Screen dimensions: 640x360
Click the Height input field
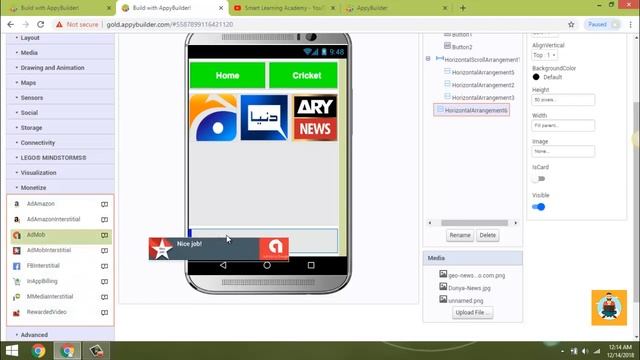pyautogui.click(x=563, y=100)
